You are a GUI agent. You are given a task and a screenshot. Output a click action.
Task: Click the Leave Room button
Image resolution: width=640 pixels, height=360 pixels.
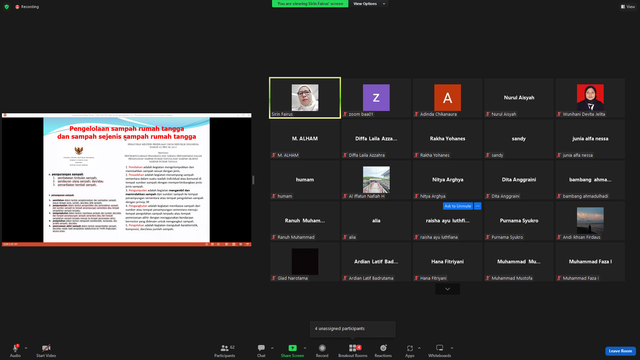(x=620, y=351)
